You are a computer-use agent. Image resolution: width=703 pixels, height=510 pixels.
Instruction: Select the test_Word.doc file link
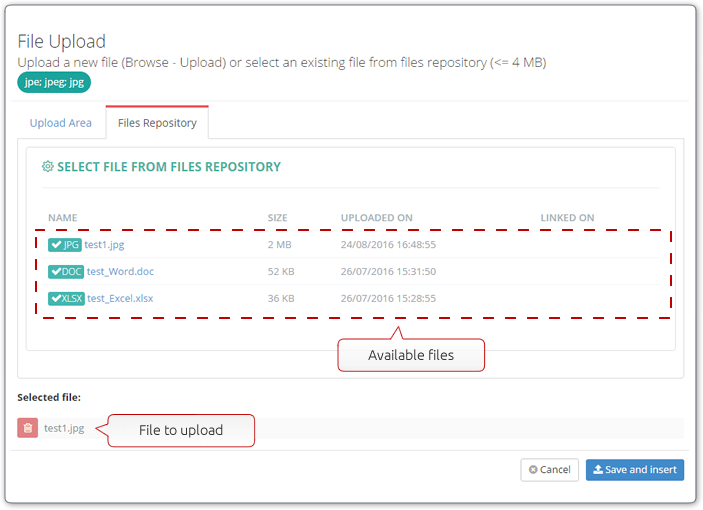coord(120,272)
